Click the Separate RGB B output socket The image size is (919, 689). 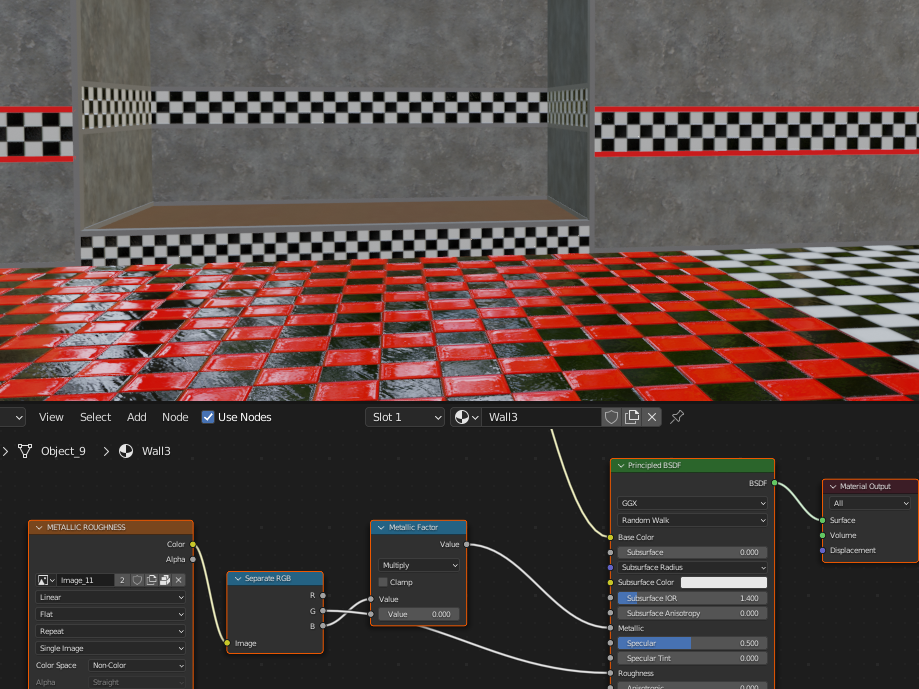click(323, 626)
